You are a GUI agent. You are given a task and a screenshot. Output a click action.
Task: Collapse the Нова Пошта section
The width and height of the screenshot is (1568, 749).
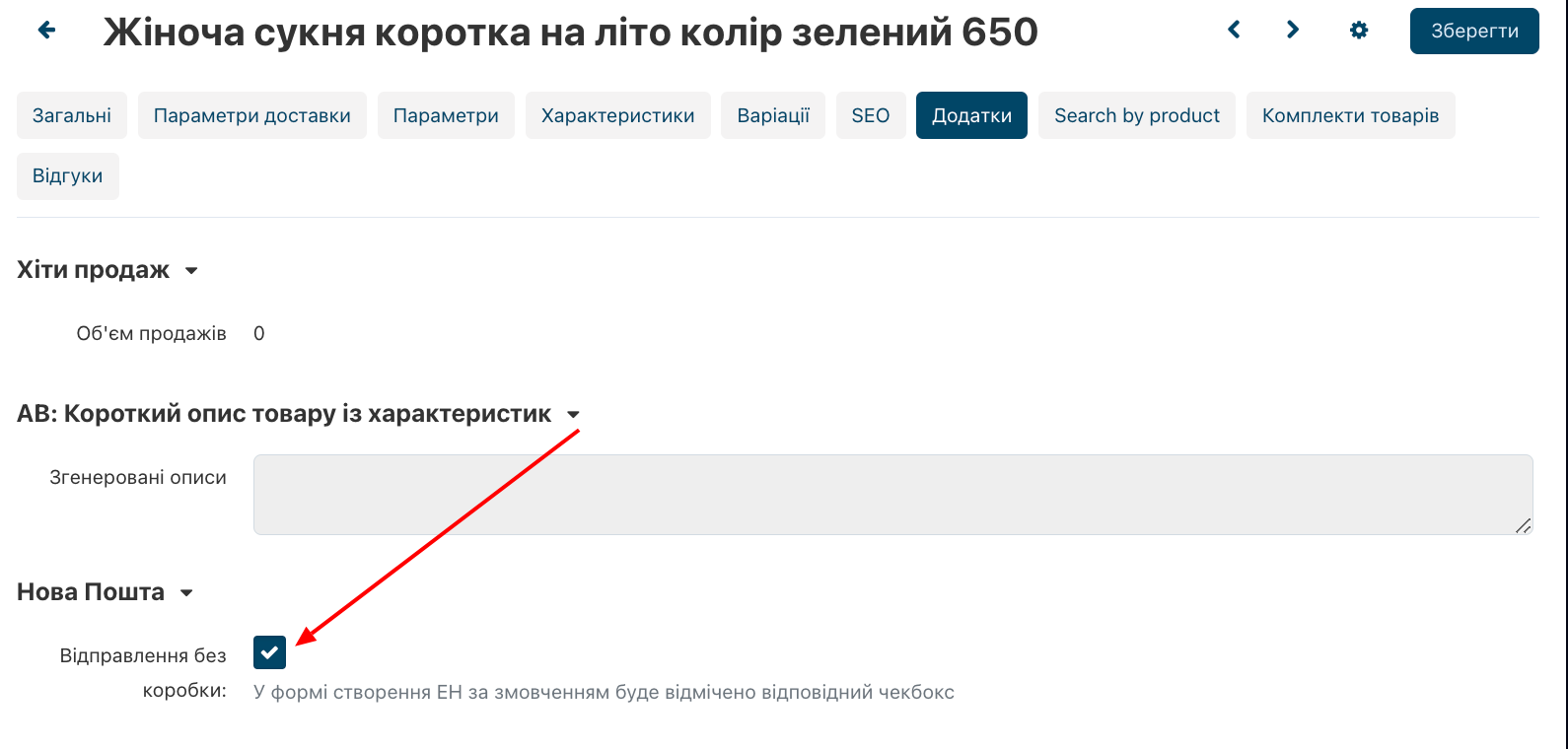point(186,593)
